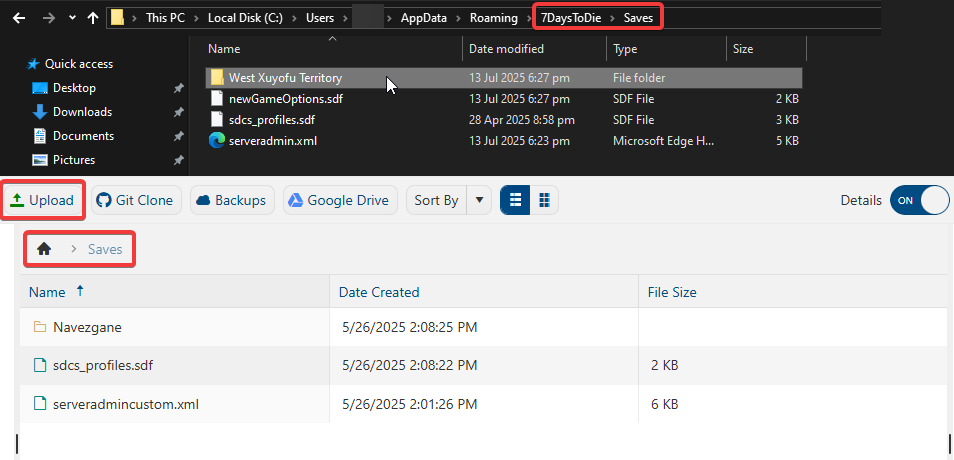The height and width of the screenshot is (460, 954).
Task: Sort Explorer files by Name column
Action: pos(224,49)
